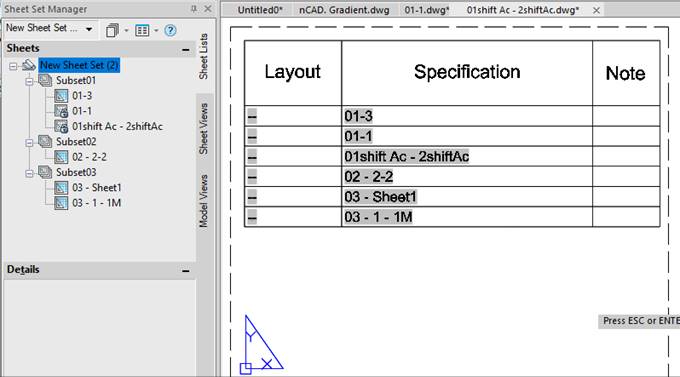
Task: Click the Specification table header cell
Action: coord(467,73)
